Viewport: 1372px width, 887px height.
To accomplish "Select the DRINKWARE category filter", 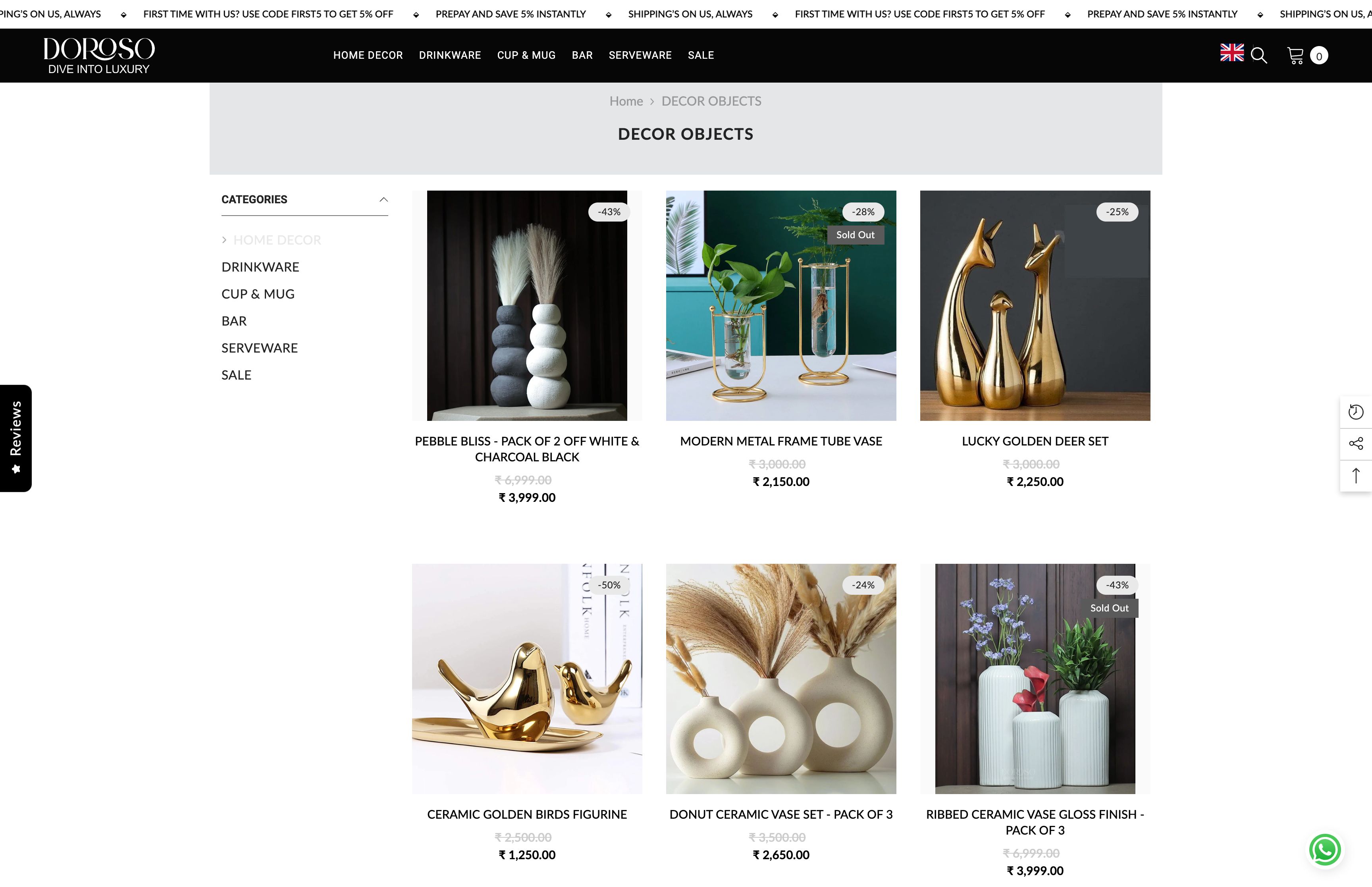I will click(x=260, y=267).
